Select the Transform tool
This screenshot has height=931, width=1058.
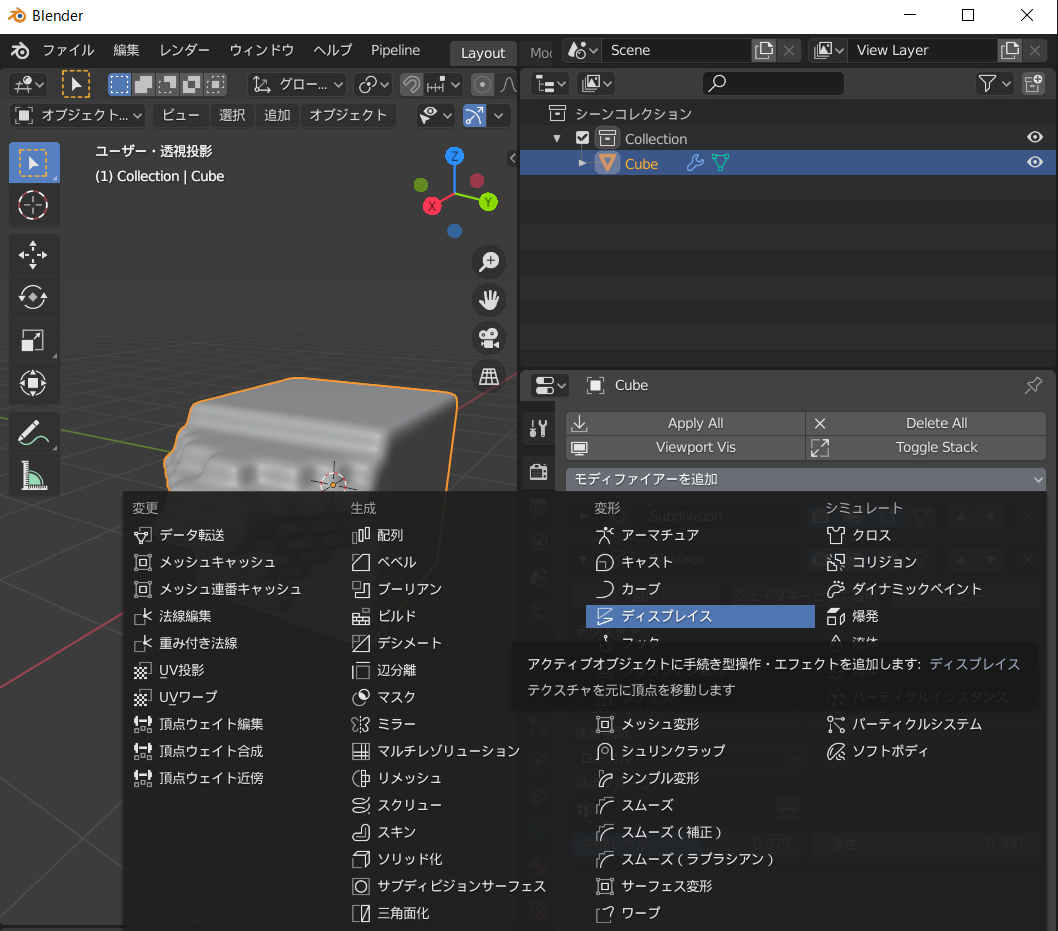pyautogui.click(x=34, y=383)
